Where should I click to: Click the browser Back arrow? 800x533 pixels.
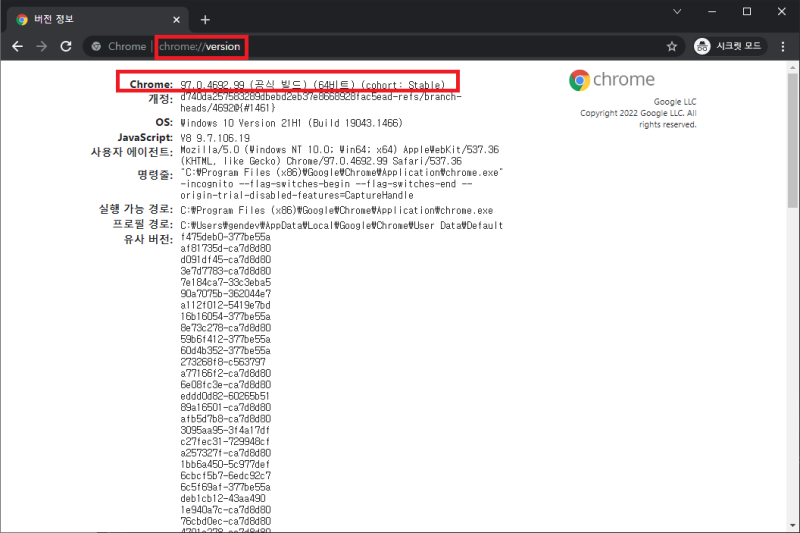(17, 46)
